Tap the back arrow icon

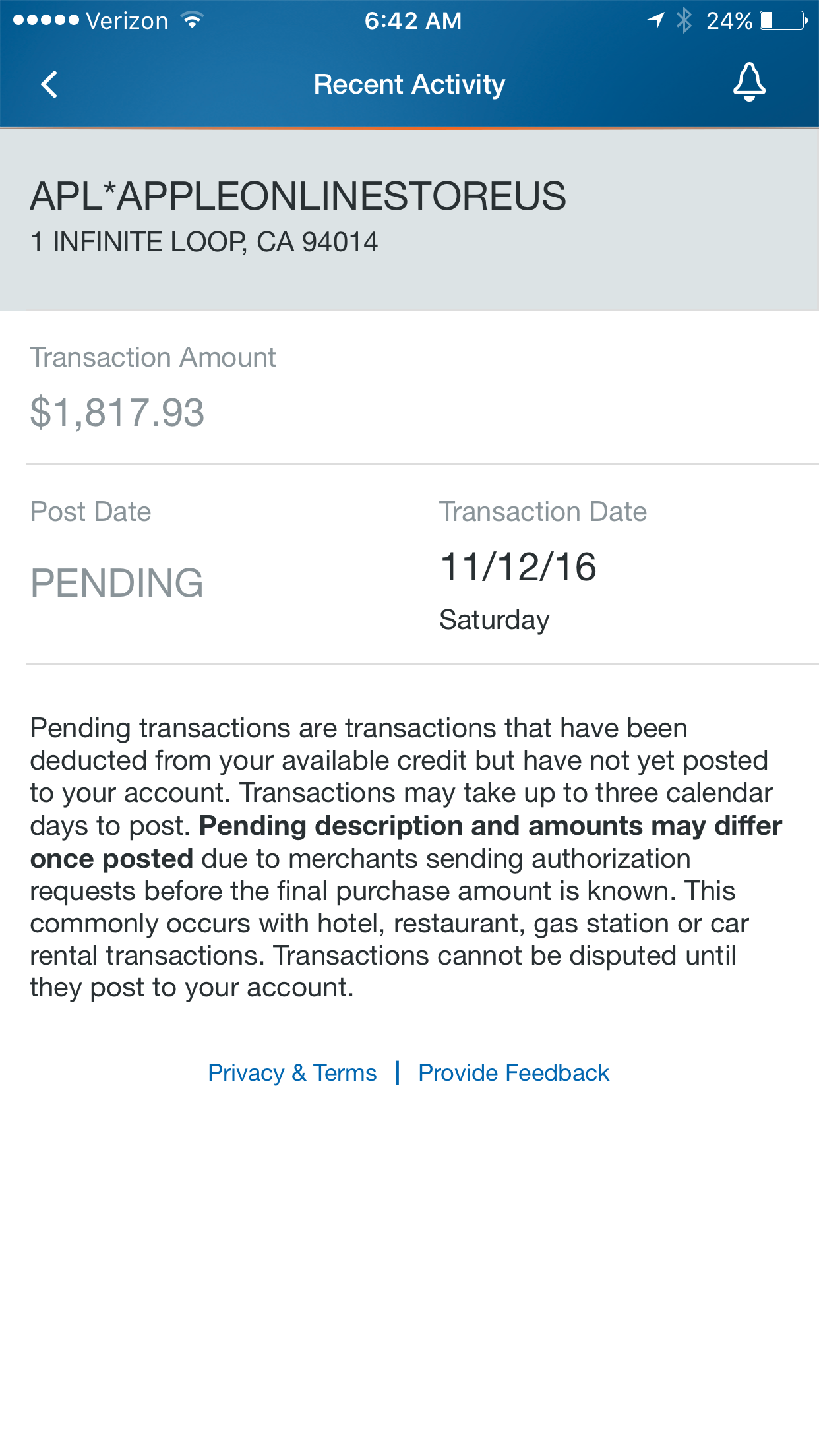coord(49,84)
